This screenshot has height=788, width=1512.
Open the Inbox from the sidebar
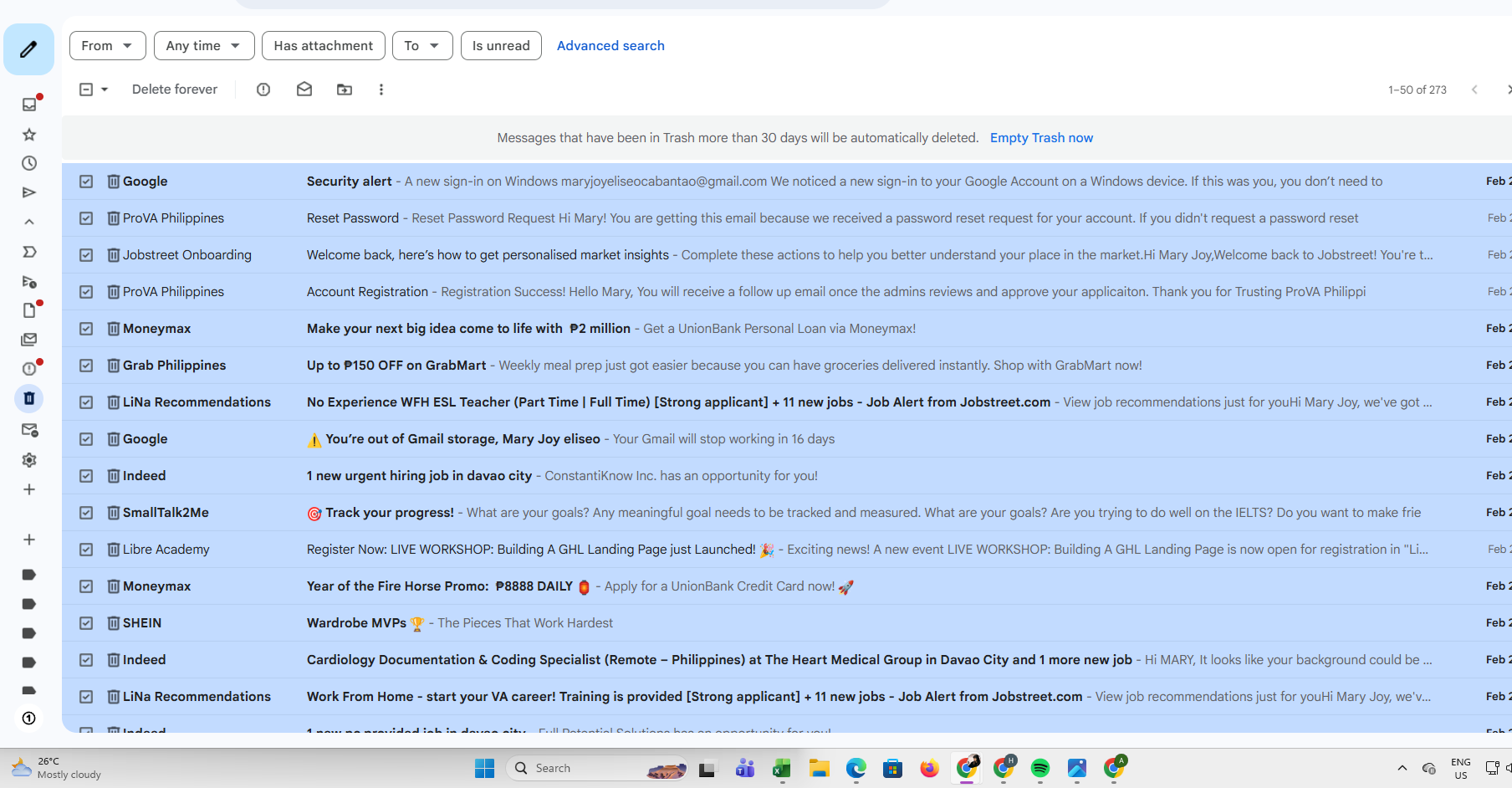29,105
